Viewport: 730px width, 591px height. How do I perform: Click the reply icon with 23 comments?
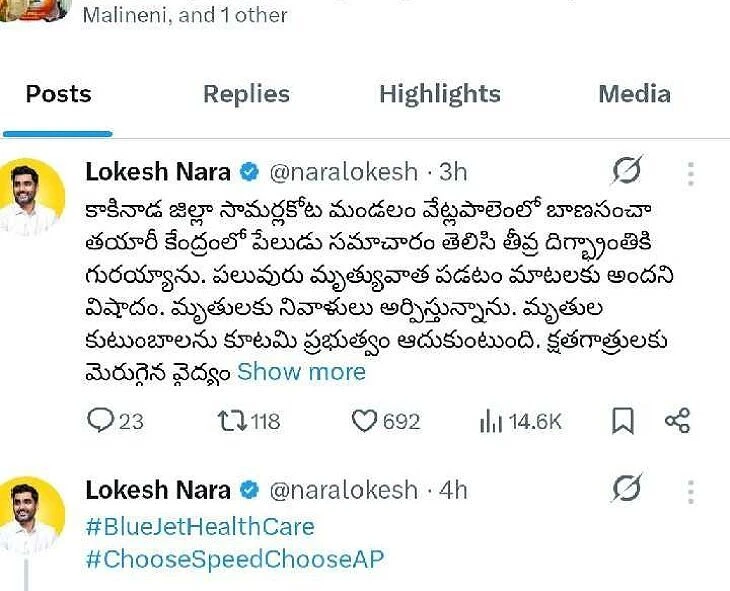102,421
